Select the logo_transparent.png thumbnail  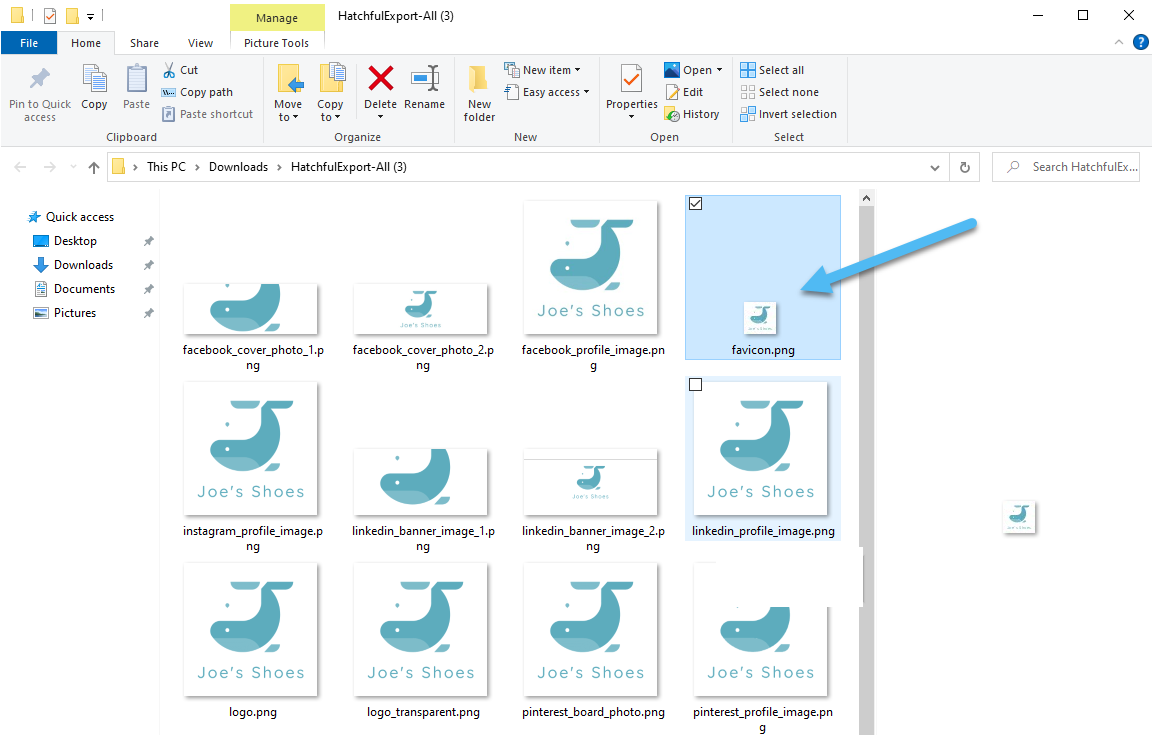tap(421, 629)
